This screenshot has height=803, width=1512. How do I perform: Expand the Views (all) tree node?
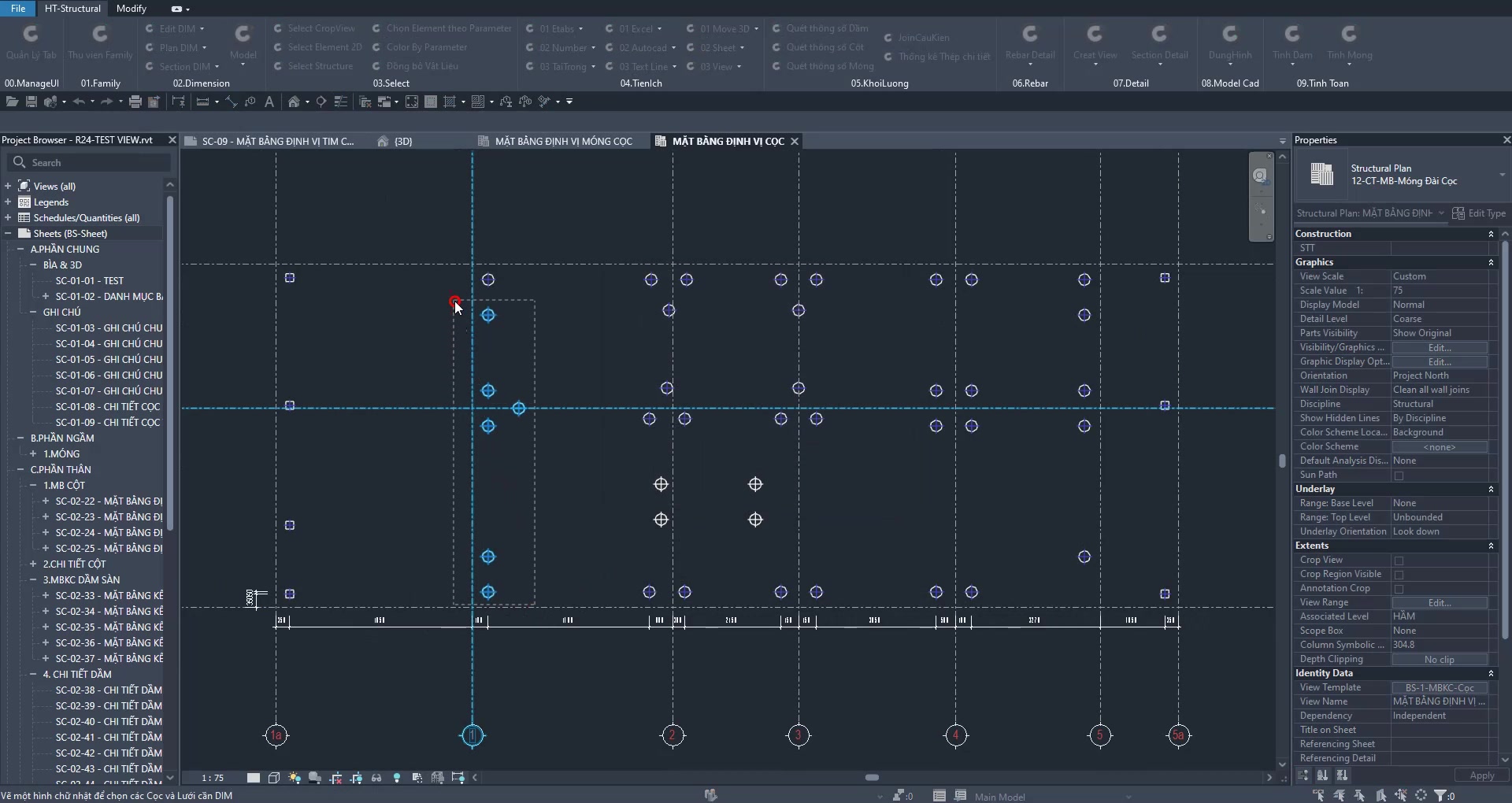(8, 187)
